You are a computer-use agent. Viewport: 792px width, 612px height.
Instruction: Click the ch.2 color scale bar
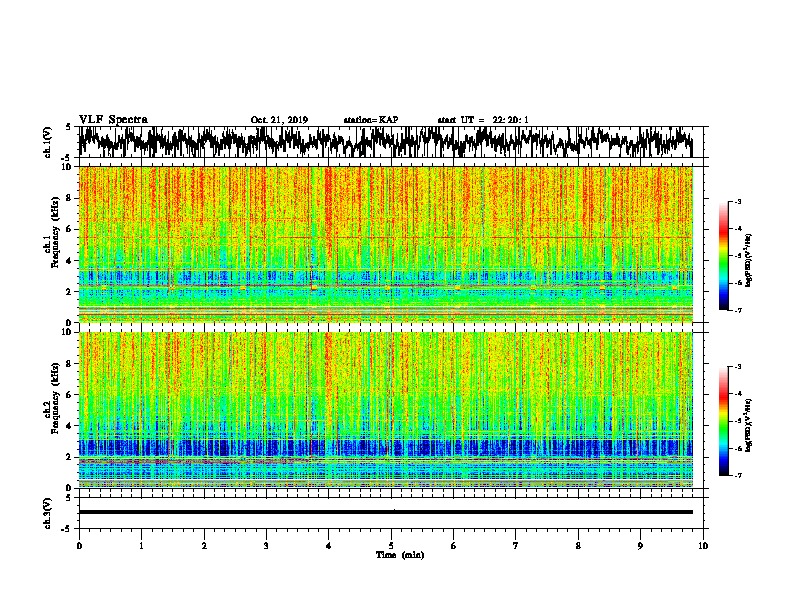tap(723, 421)
